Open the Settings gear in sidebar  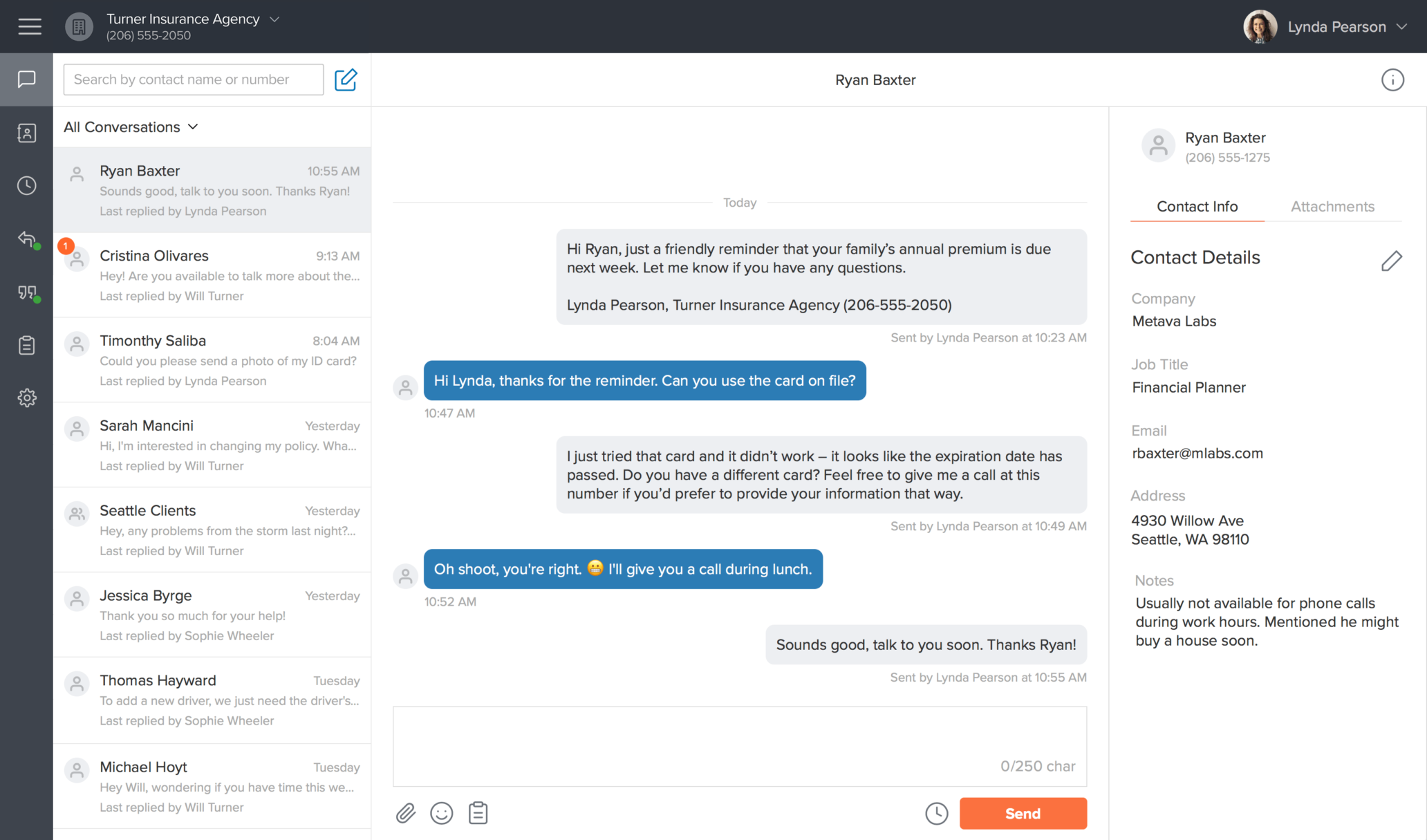click(x=27, y=398)
